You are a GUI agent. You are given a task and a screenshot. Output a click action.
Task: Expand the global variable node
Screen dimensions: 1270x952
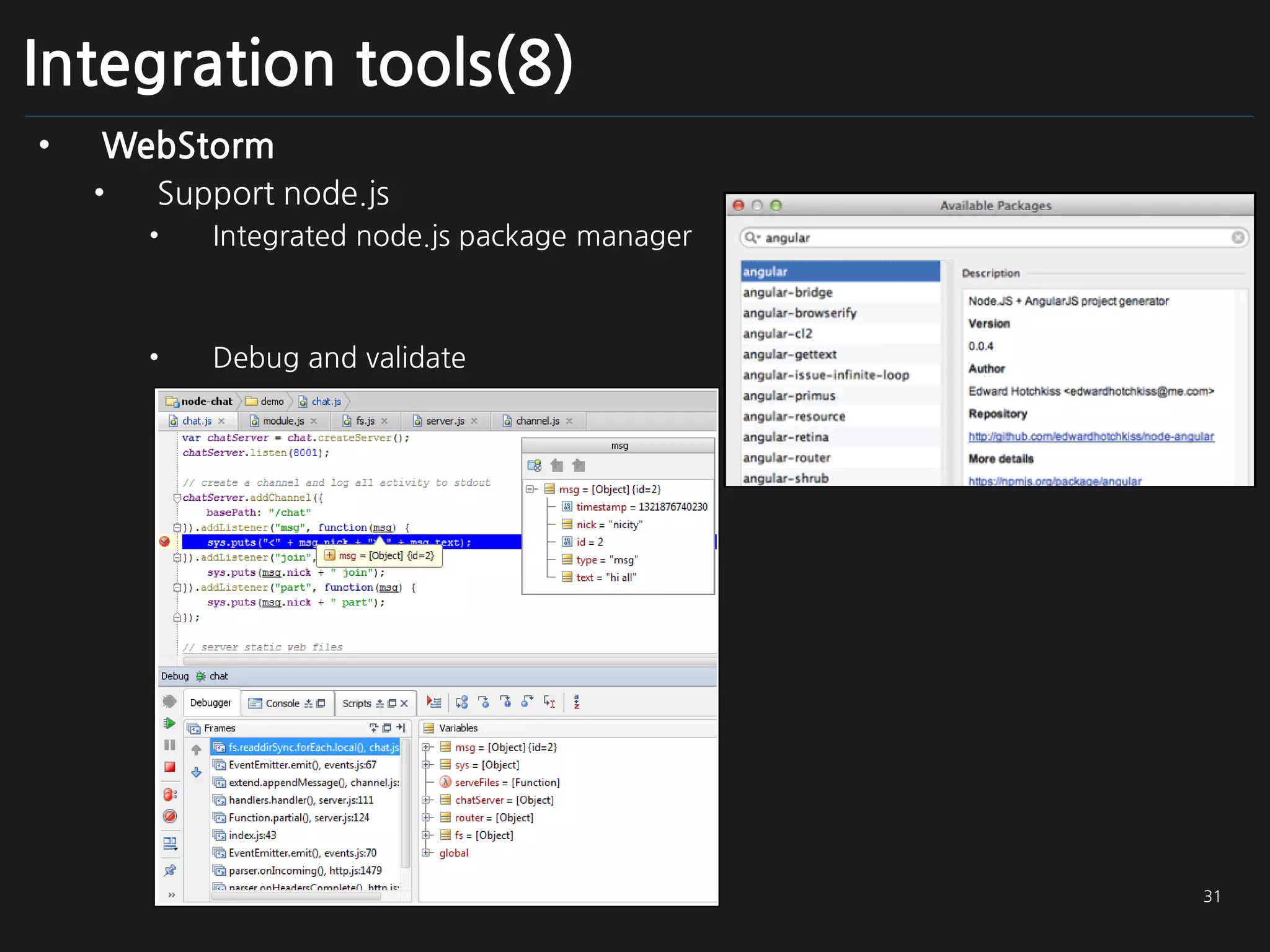427,853
